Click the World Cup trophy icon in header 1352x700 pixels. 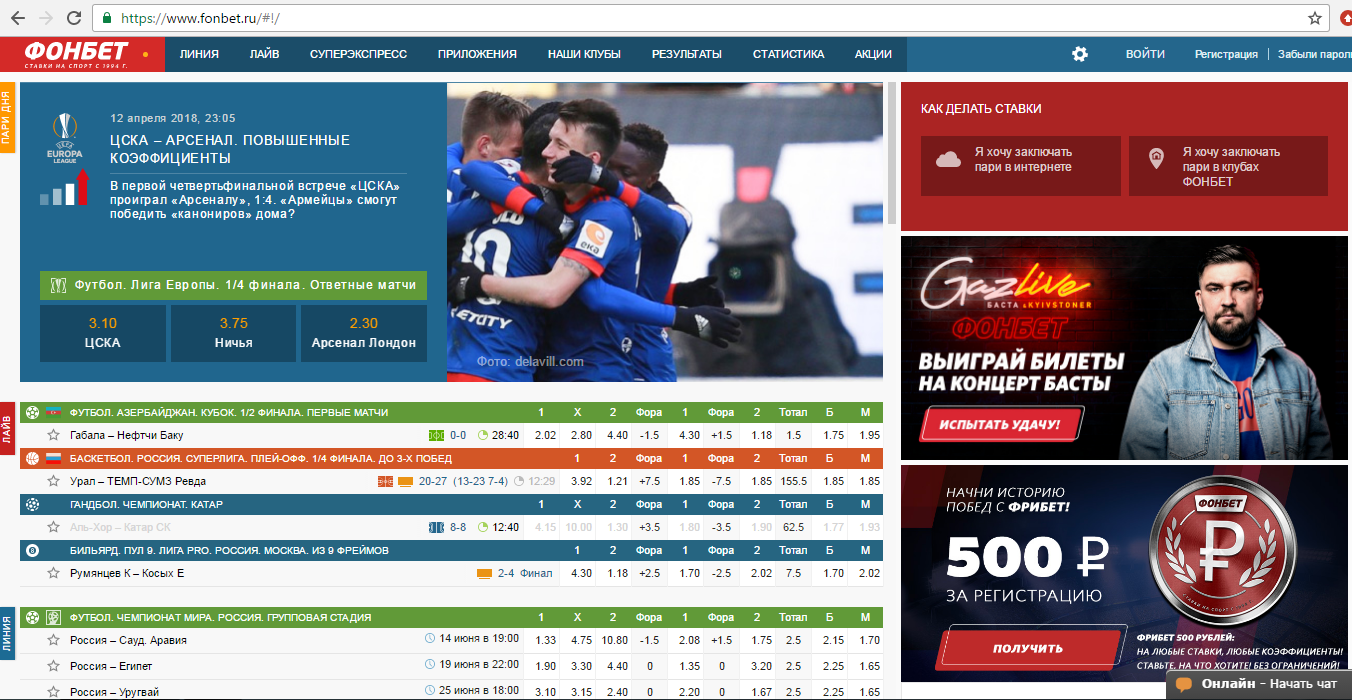54,618
